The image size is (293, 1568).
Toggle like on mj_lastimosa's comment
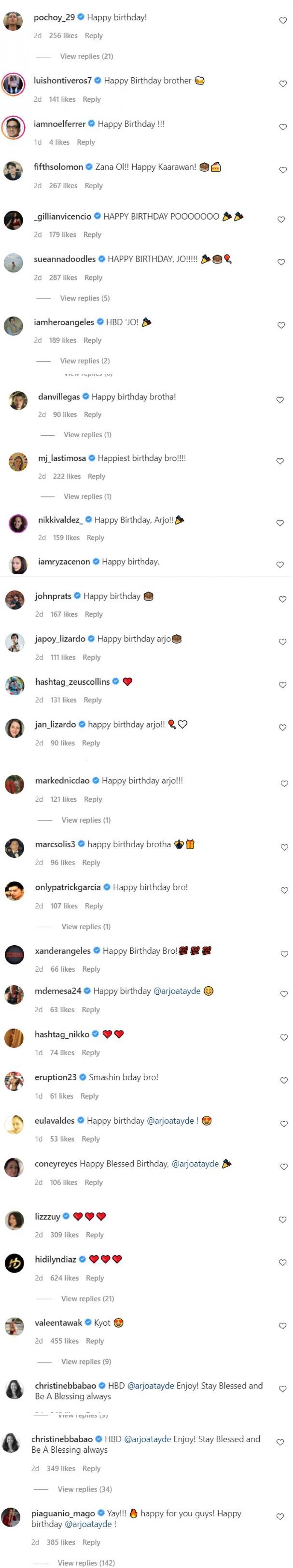(280, 461)
